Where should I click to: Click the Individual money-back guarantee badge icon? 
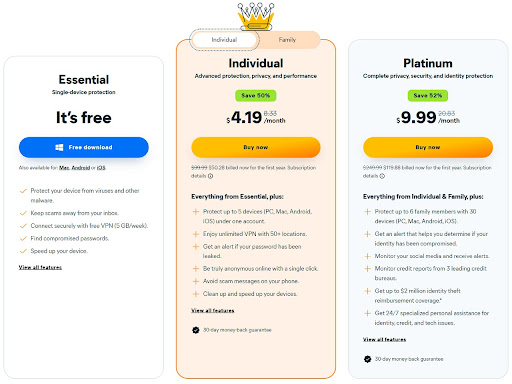click(x=196, y=330)
